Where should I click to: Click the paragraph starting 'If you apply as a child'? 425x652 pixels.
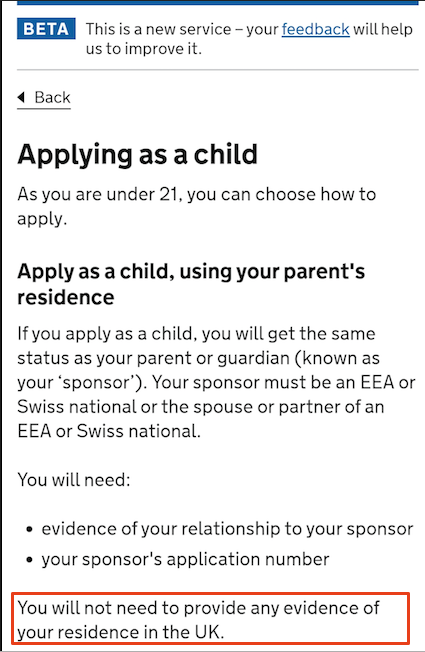(216, 382)
